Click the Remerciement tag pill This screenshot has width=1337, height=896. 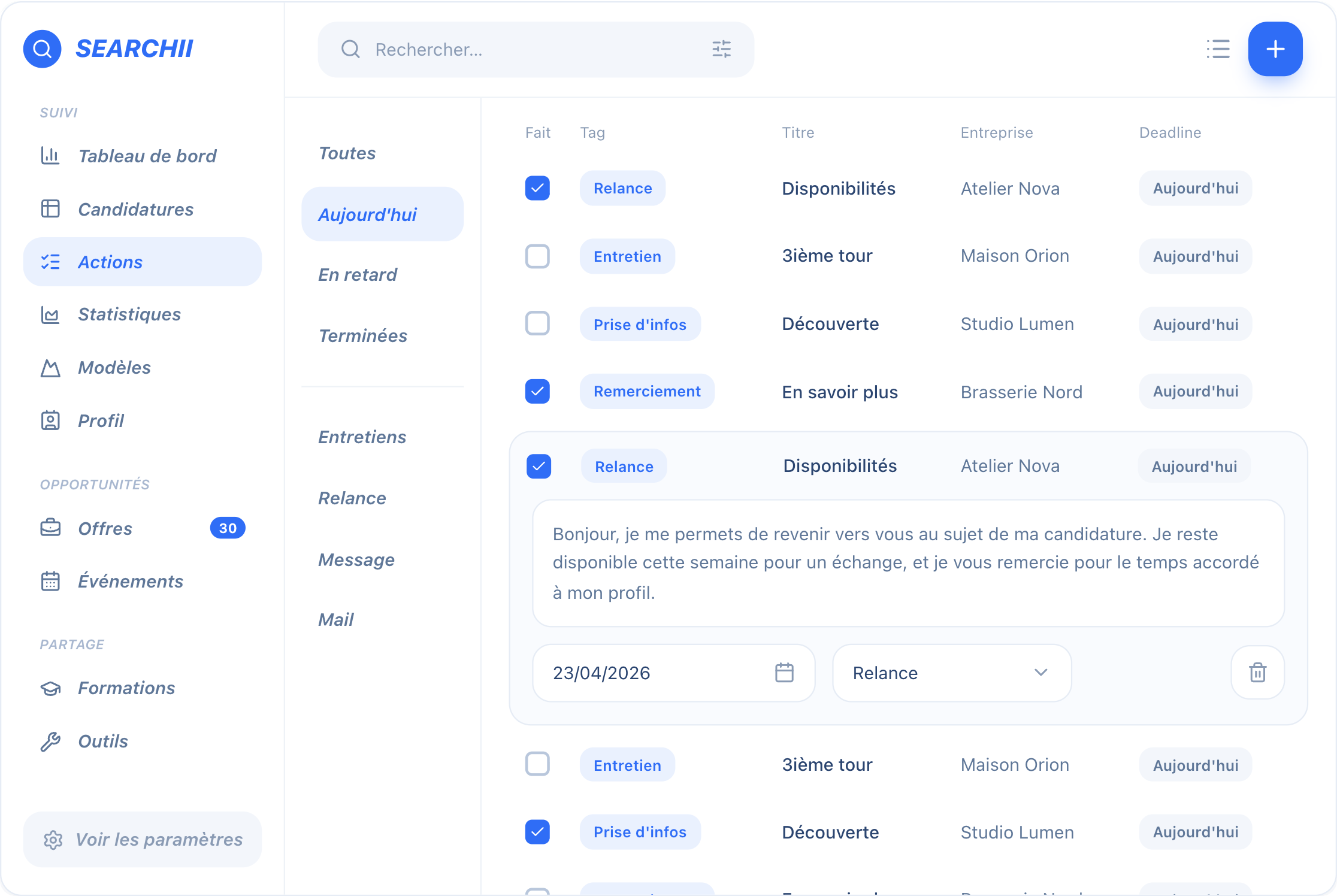point(647,391)
